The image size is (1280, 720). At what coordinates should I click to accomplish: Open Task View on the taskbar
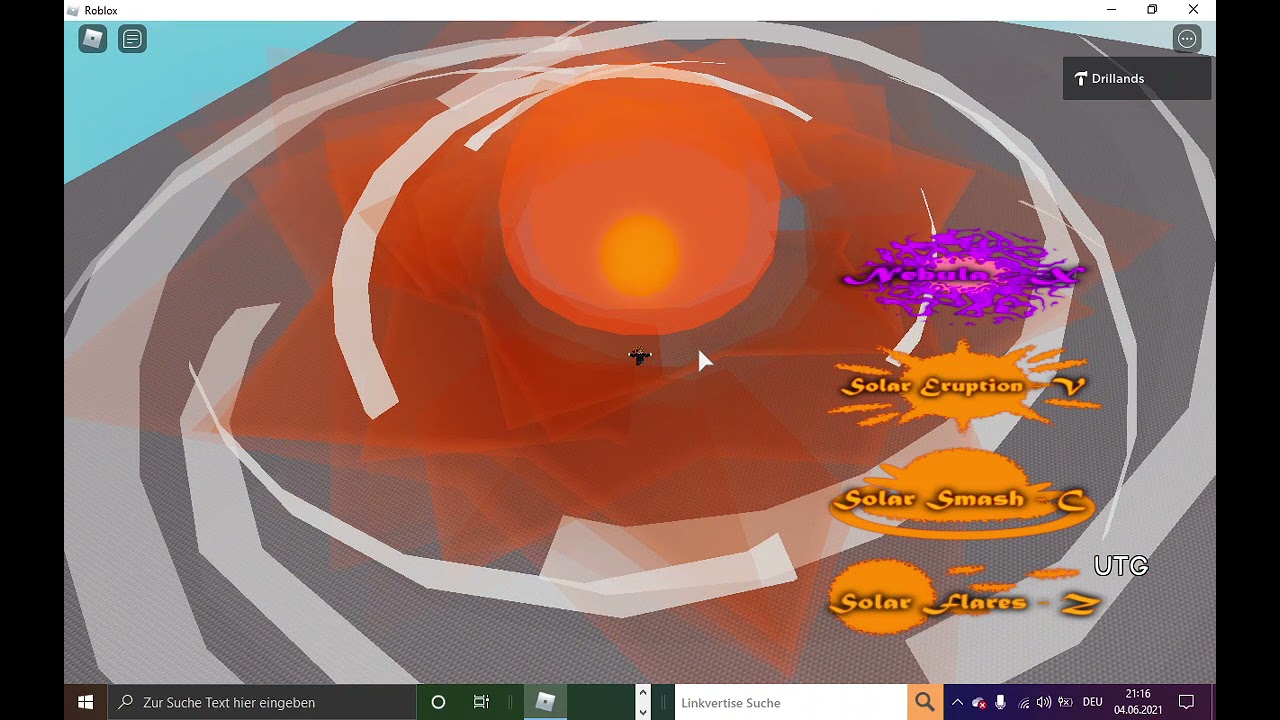(481, 702)
